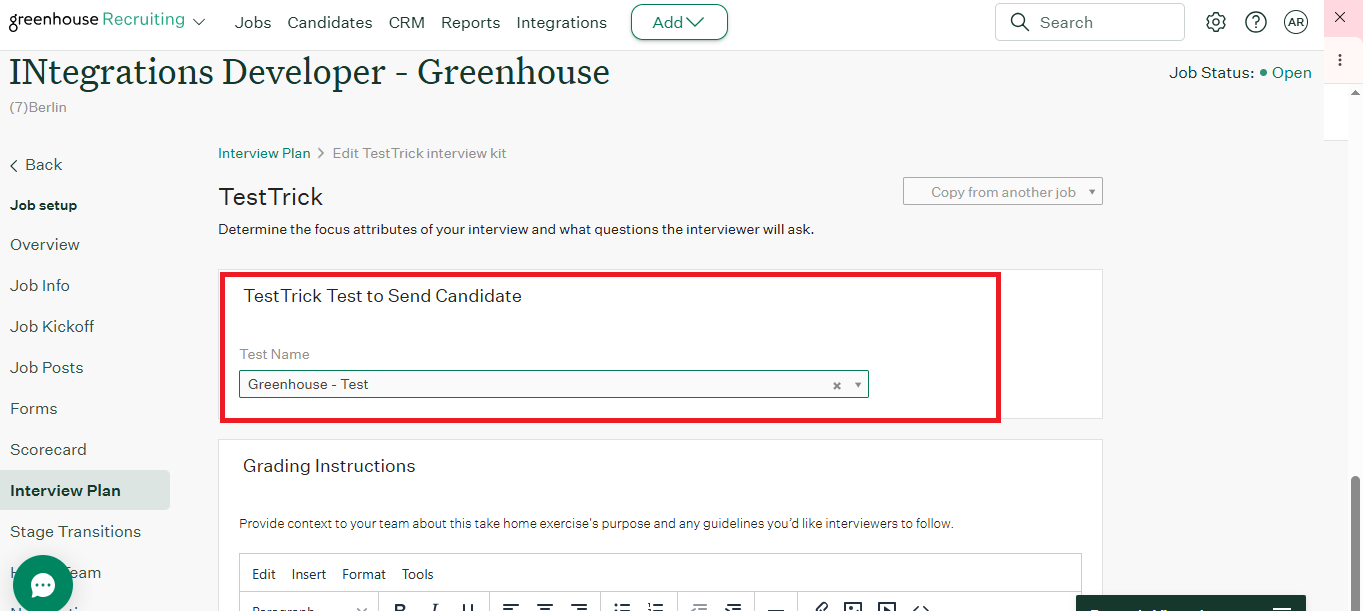Click the Interview Plan breadcrumb link

tap(265, 153)
